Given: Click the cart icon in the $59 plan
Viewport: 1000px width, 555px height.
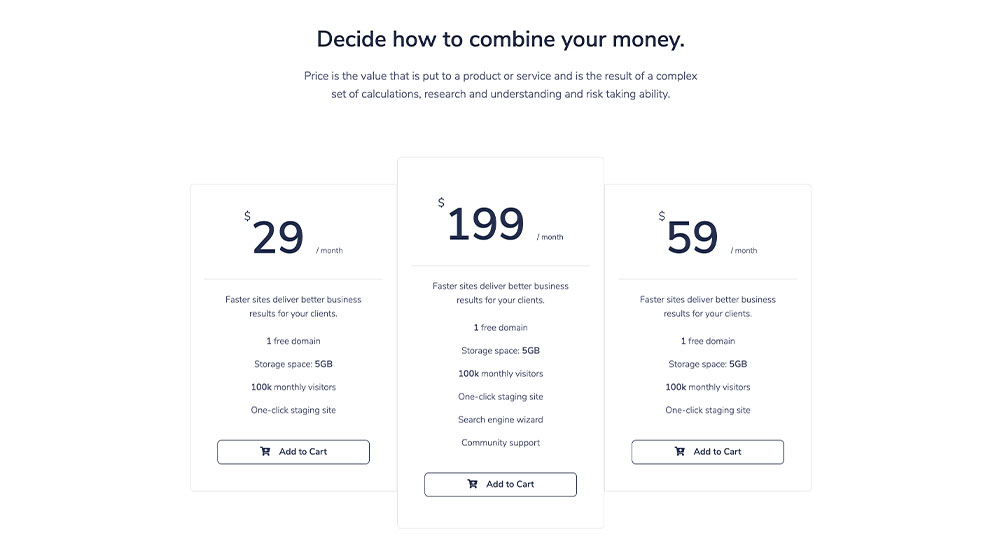Looking at the screenshot, I should 680,452.
